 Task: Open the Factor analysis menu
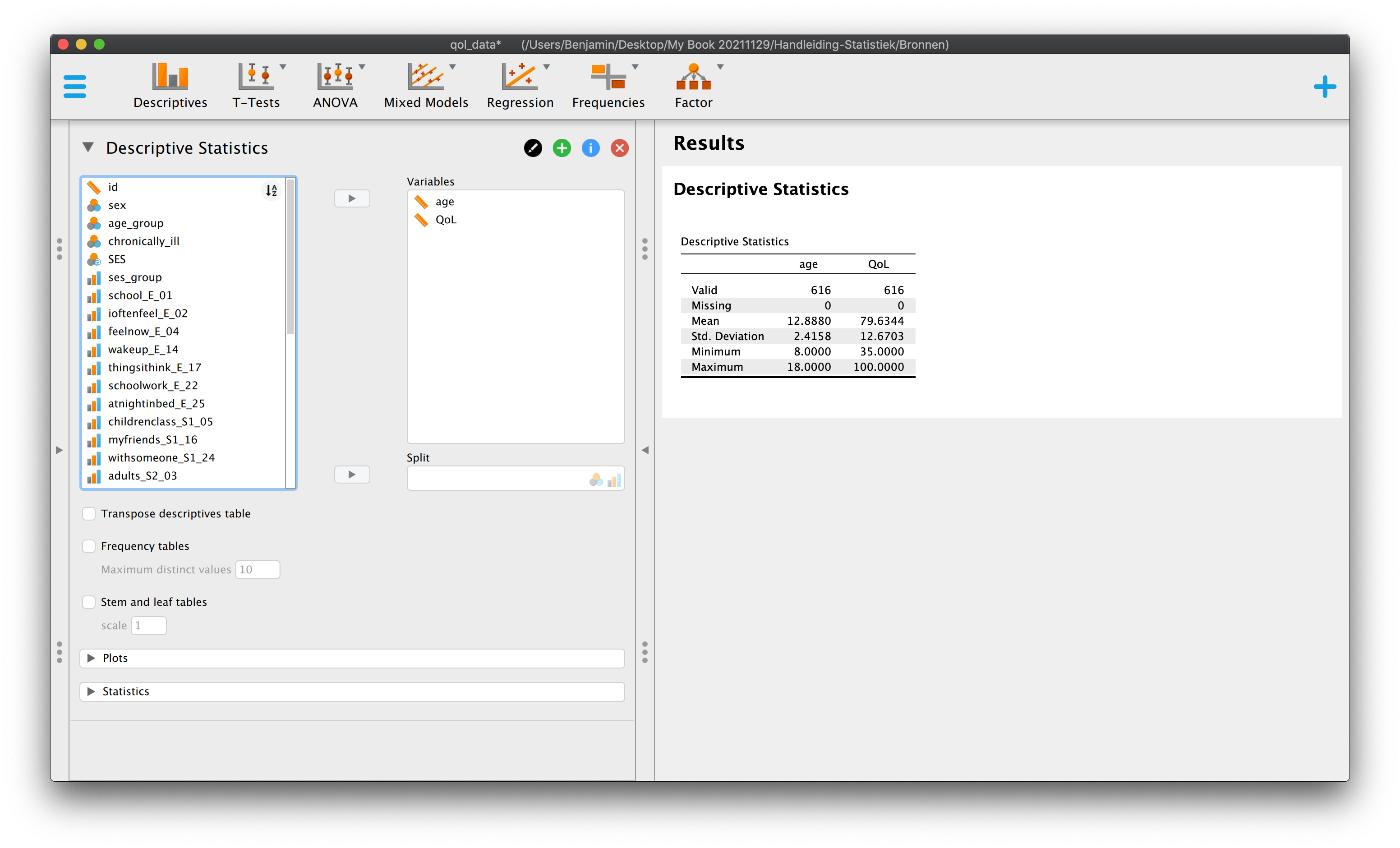694,86
